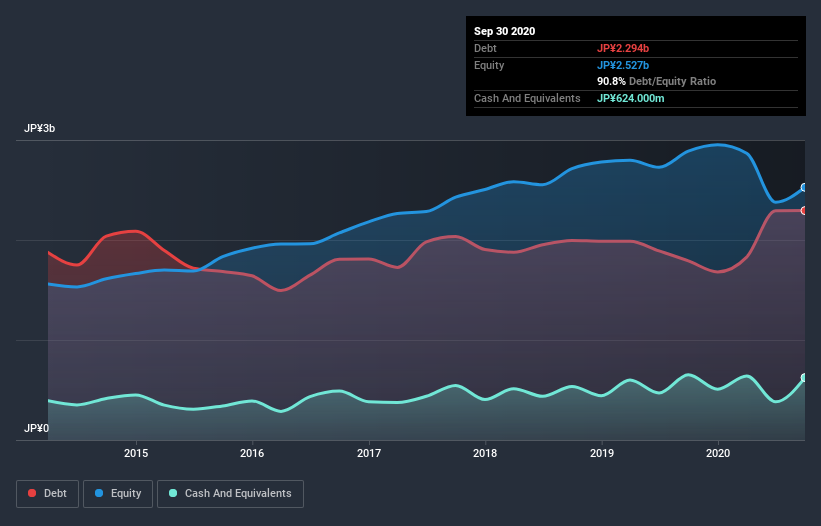Select the 2015 x-axis label
Image resolution: width=821 pixels, height=526 pixels.
(x=136, y=453)
